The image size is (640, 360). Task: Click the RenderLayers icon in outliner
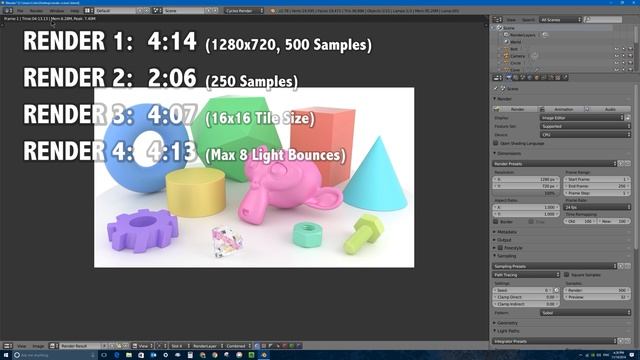coord(506,35)
